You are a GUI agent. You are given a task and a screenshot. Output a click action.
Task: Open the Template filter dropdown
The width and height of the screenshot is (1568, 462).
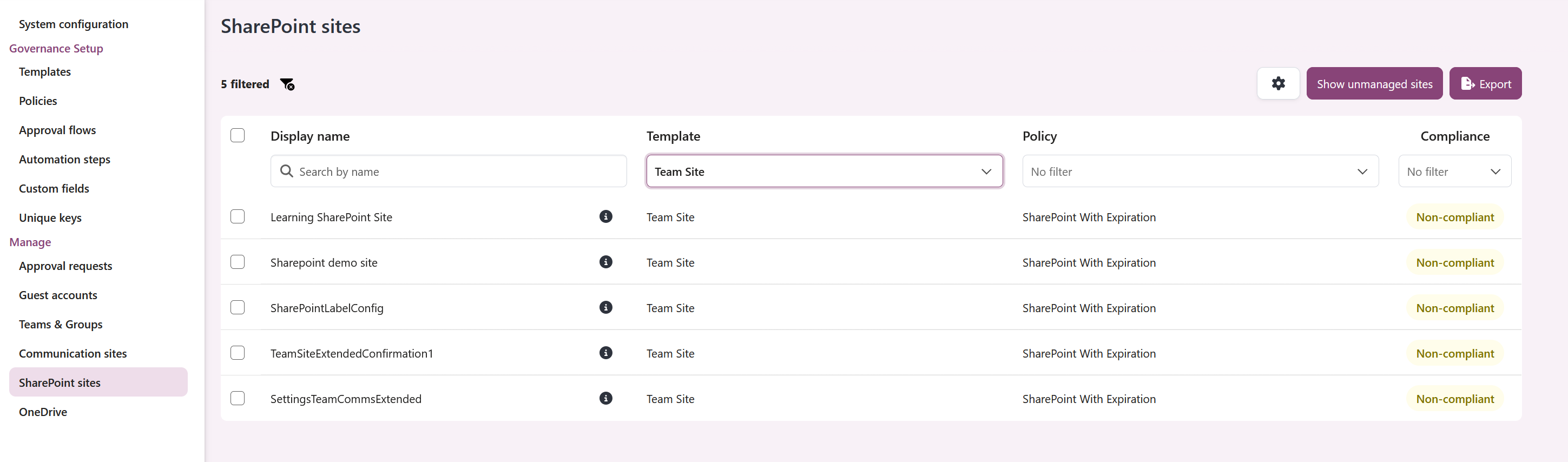coord(824,171)
